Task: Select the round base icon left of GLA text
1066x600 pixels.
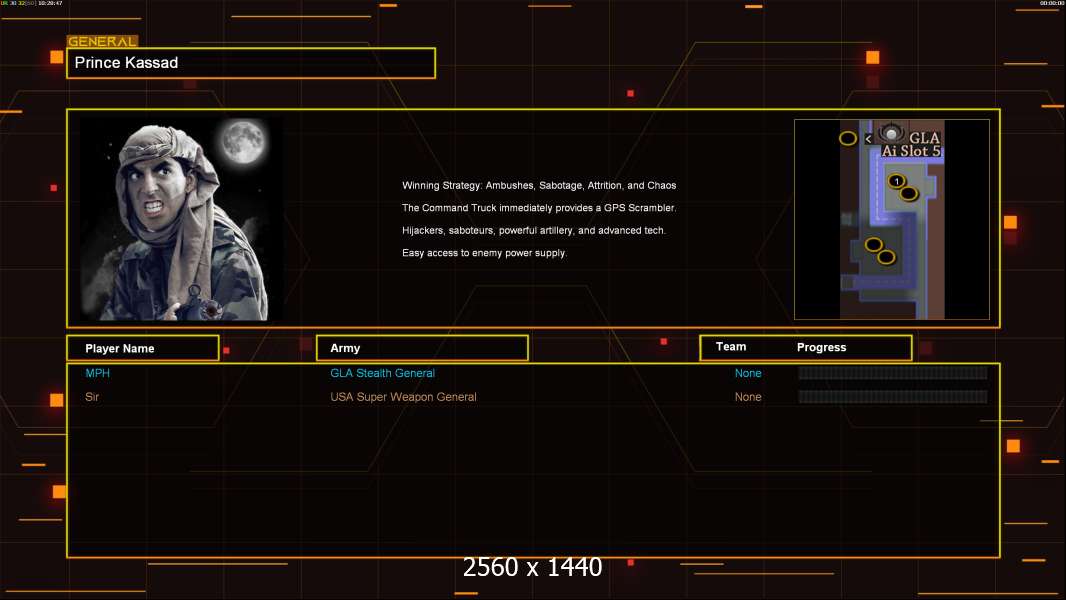Action: (890, 133)
